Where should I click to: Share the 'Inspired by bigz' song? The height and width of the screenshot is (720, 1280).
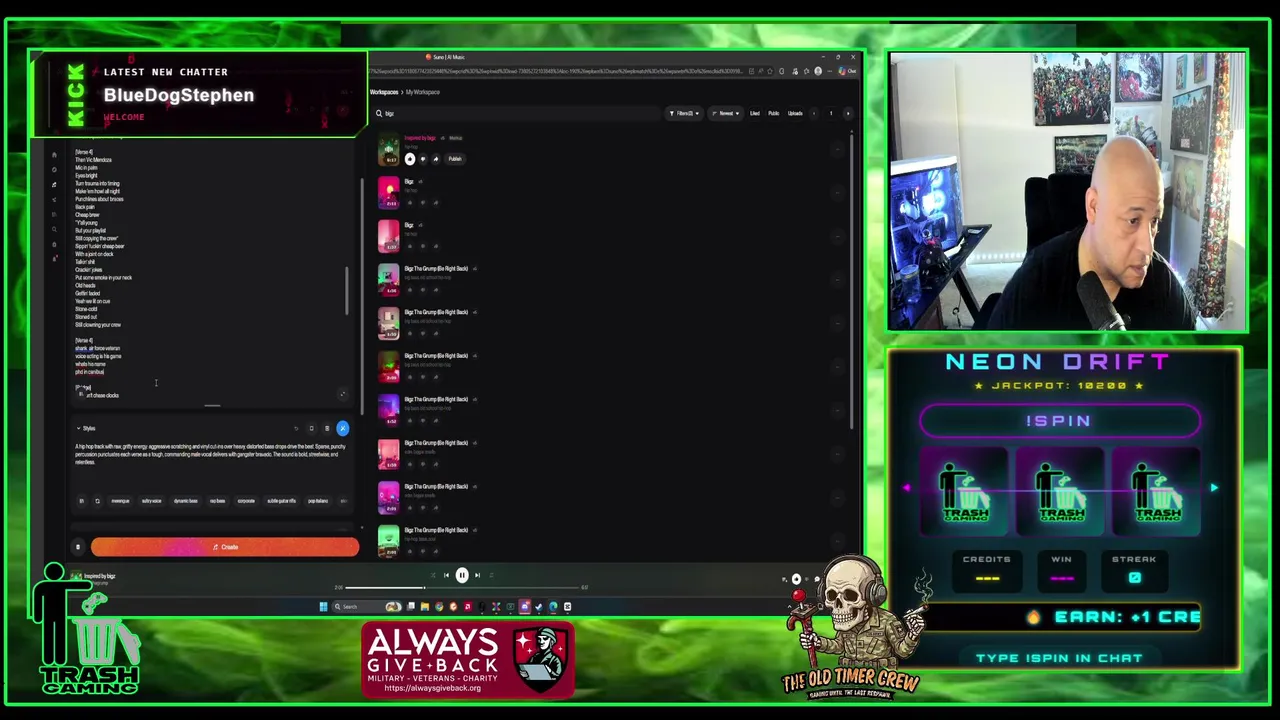tap(435, 159)
